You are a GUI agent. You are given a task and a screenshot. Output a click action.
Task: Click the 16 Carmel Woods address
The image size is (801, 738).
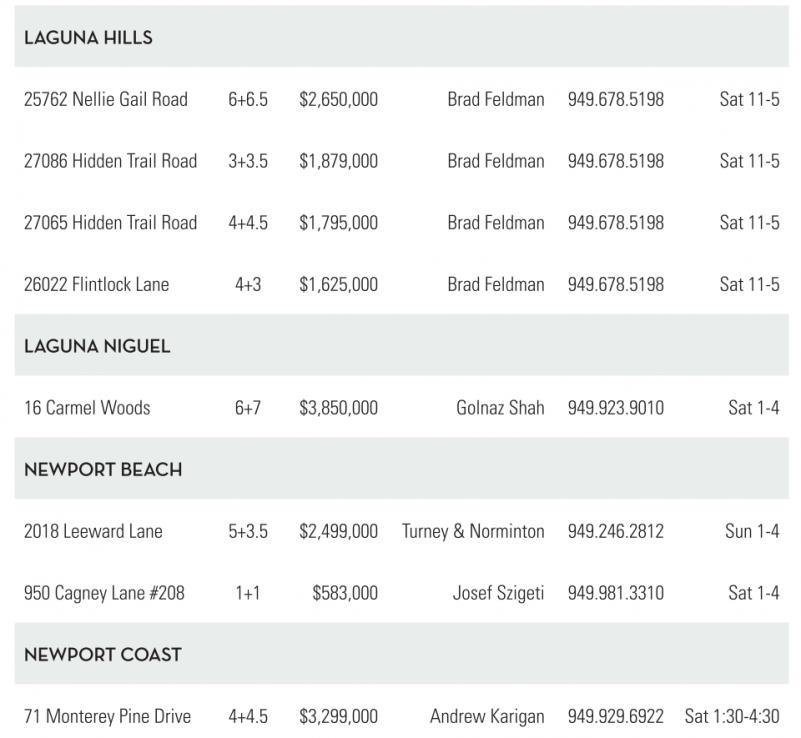pyautogui.click(x=86, y=408)
